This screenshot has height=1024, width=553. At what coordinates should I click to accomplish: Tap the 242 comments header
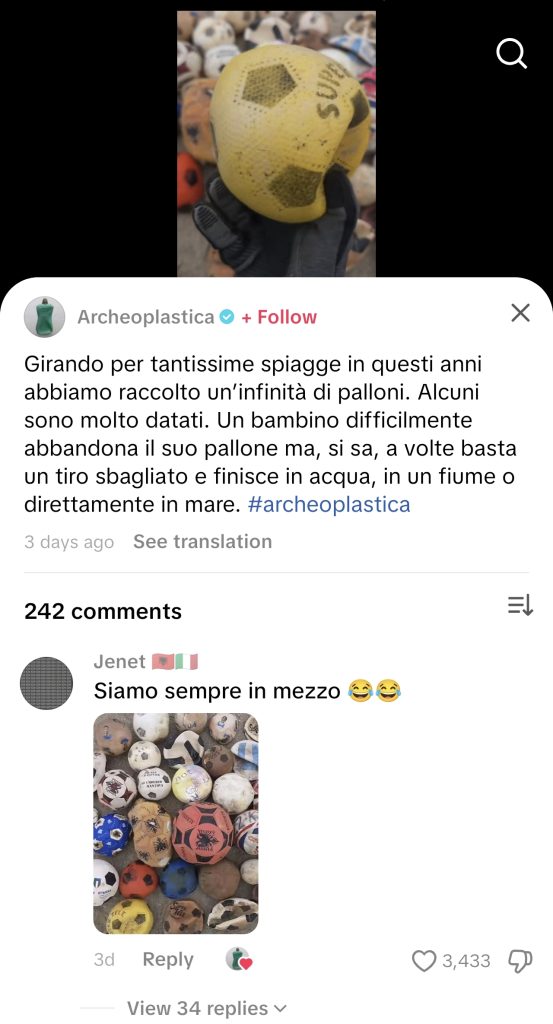[103, 612]
